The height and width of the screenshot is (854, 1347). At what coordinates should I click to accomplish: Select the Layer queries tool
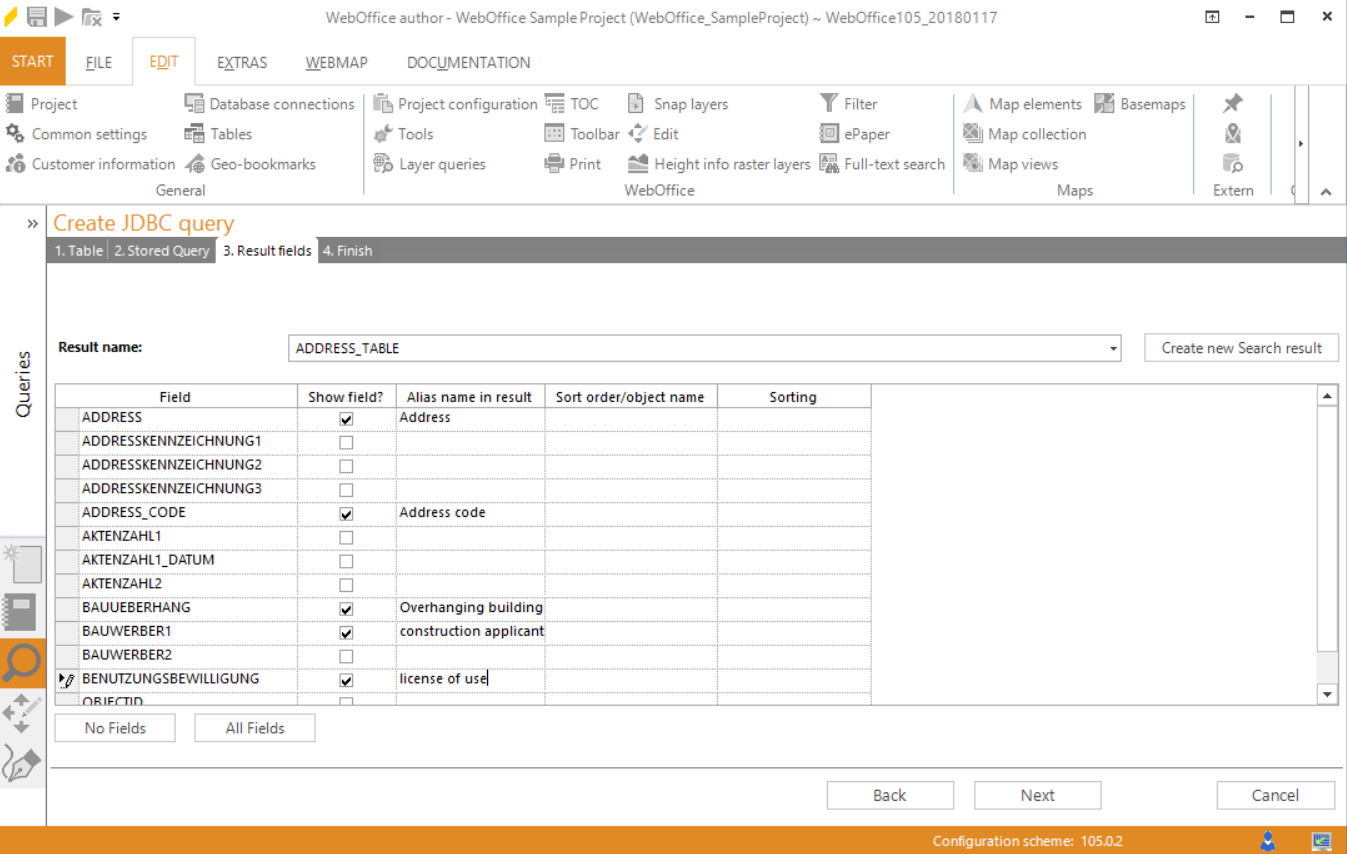tap(436, 163)
